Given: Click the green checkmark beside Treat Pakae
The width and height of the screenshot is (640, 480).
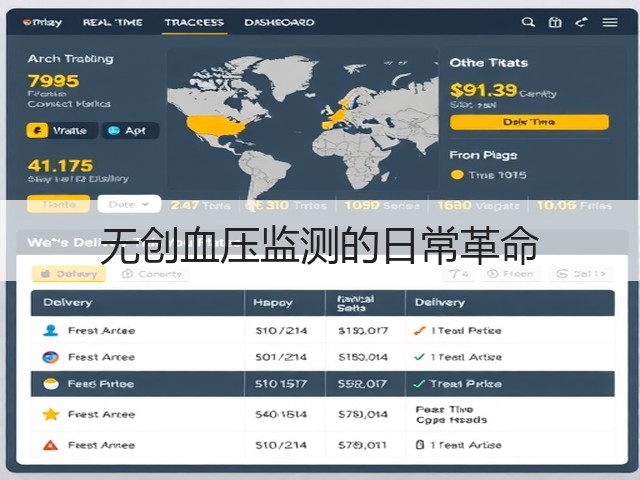Looking at the screenshot, I should click(419, 384).
